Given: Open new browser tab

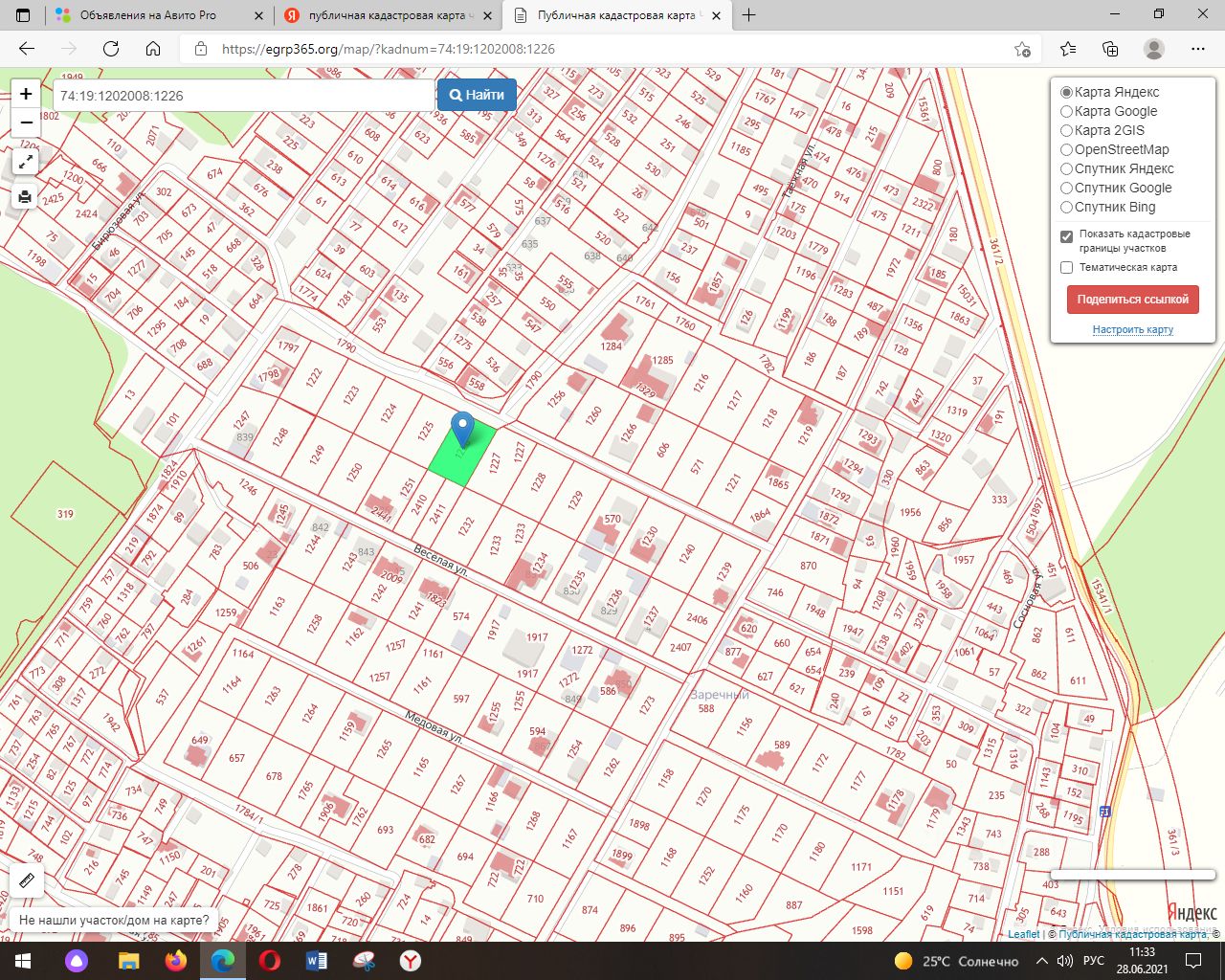Looking at the screenshot, I should tap(748, 15).
